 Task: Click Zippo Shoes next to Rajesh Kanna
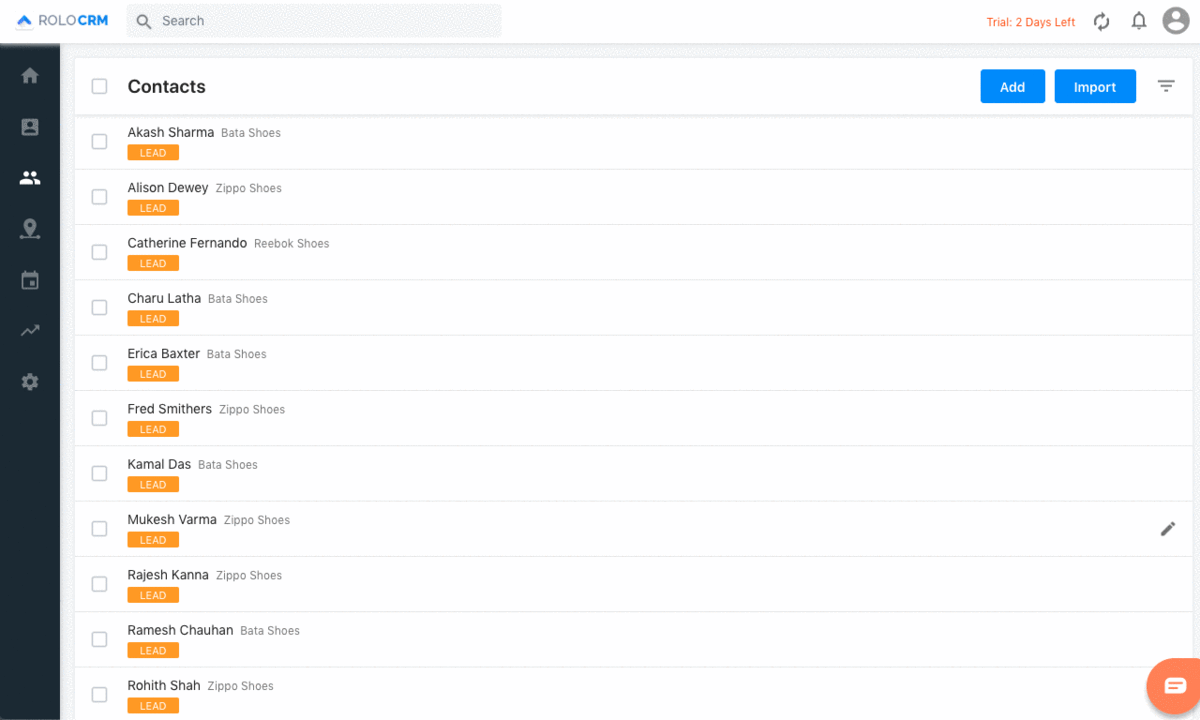pyautogui.click(x=249, y=576)
